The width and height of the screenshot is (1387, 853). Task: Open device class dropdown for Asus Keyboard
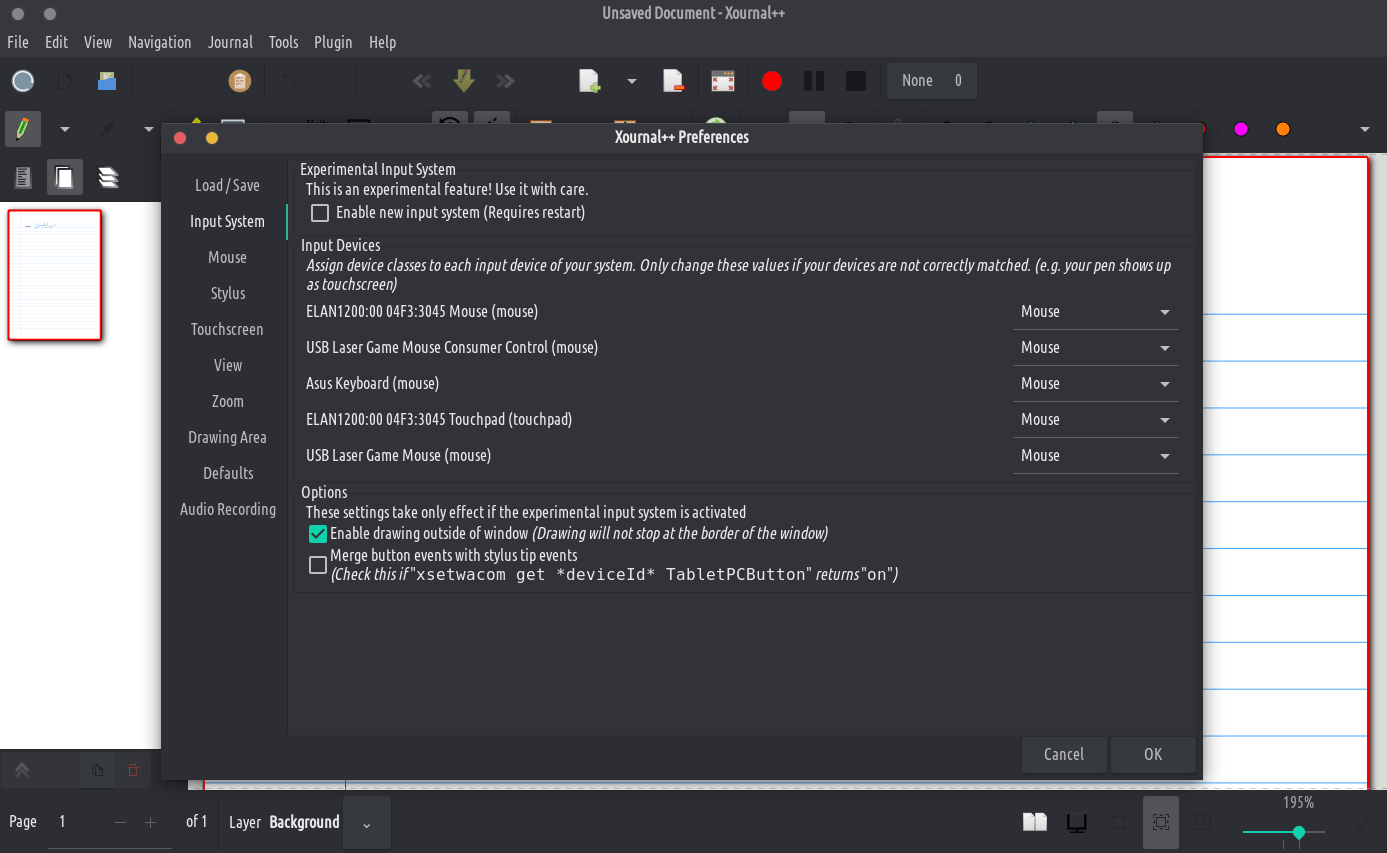point(1095,384)
